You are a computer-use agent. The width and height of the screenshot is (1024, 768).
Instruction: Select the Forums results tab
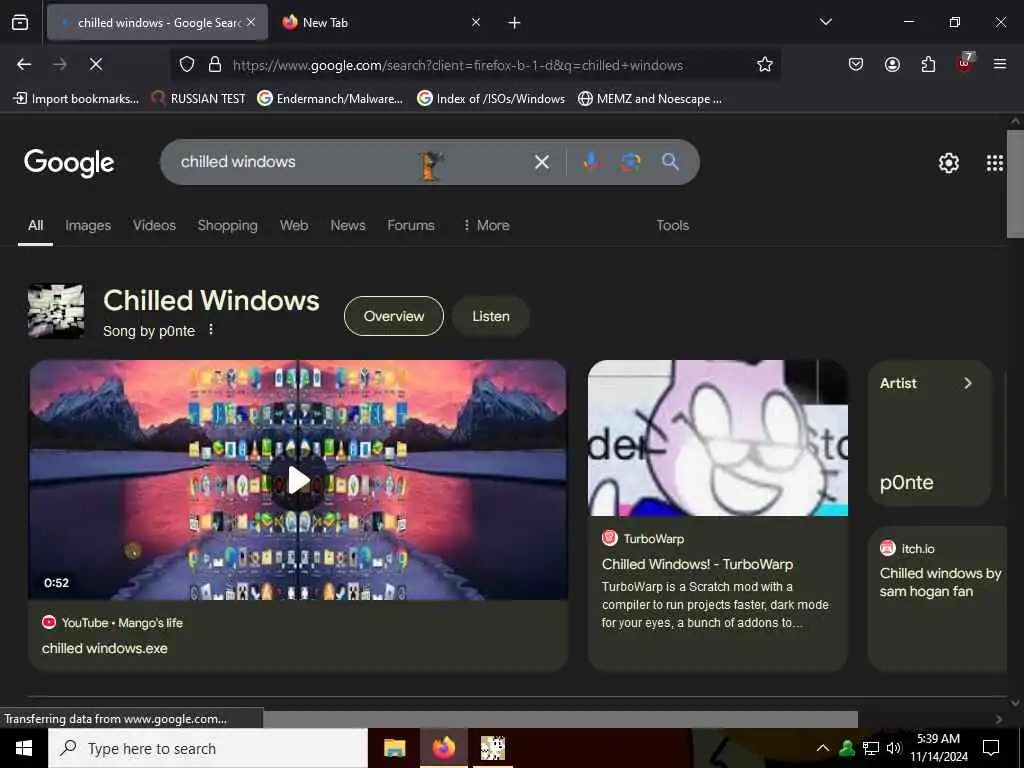(x=411, y=225)
